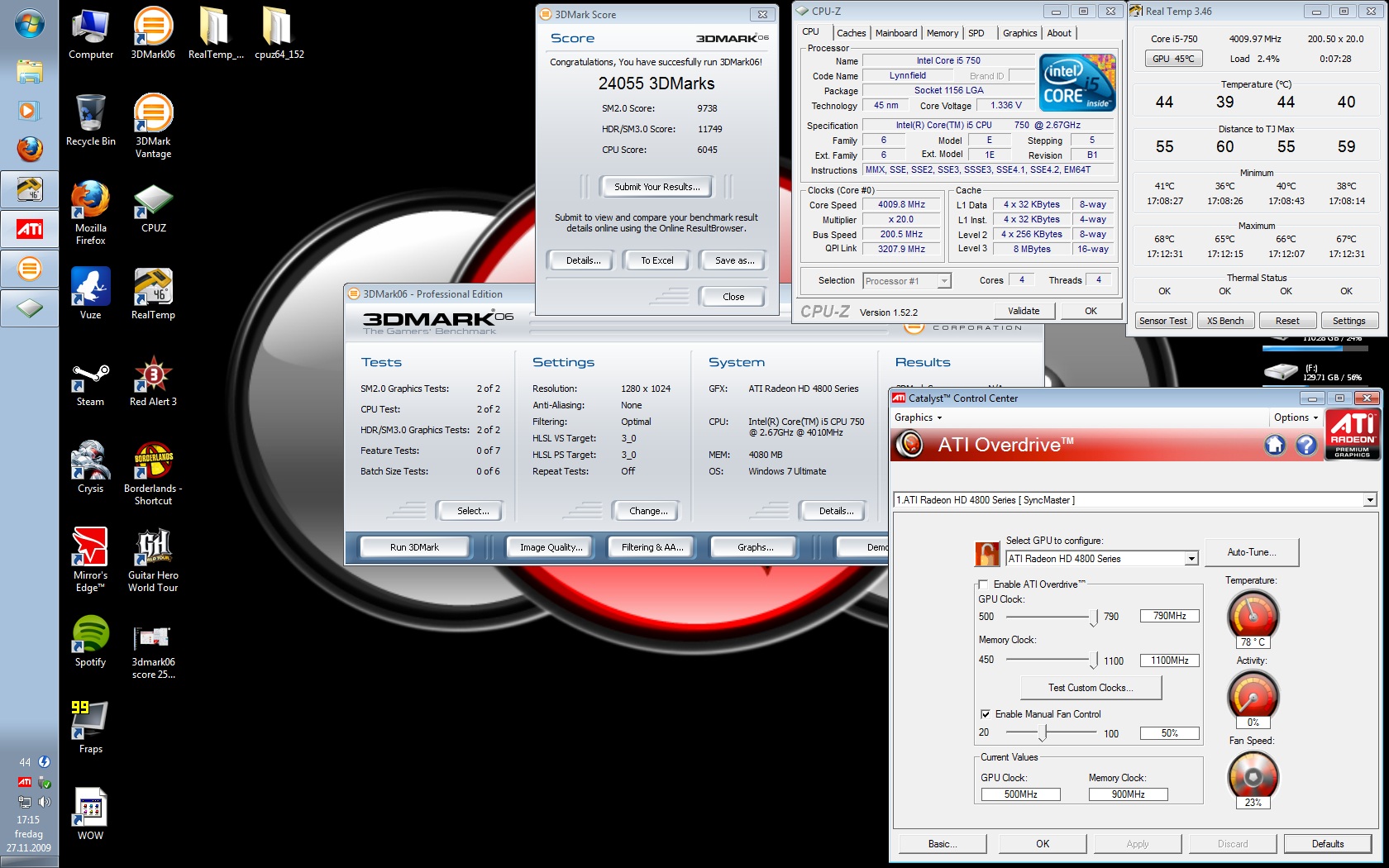Open the Recycle Bin
The image size is (1389, 868).
tap(91, 121)
